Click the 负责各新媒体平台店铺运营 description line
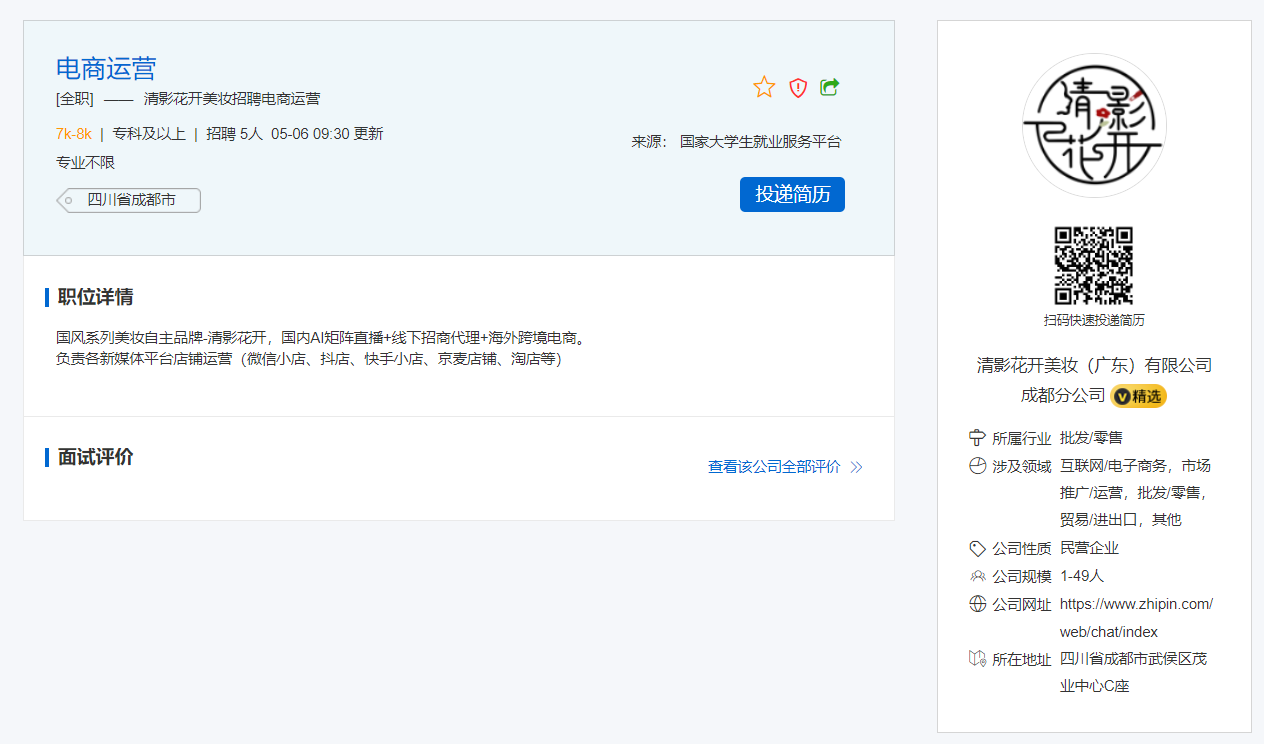 point(309,358)
